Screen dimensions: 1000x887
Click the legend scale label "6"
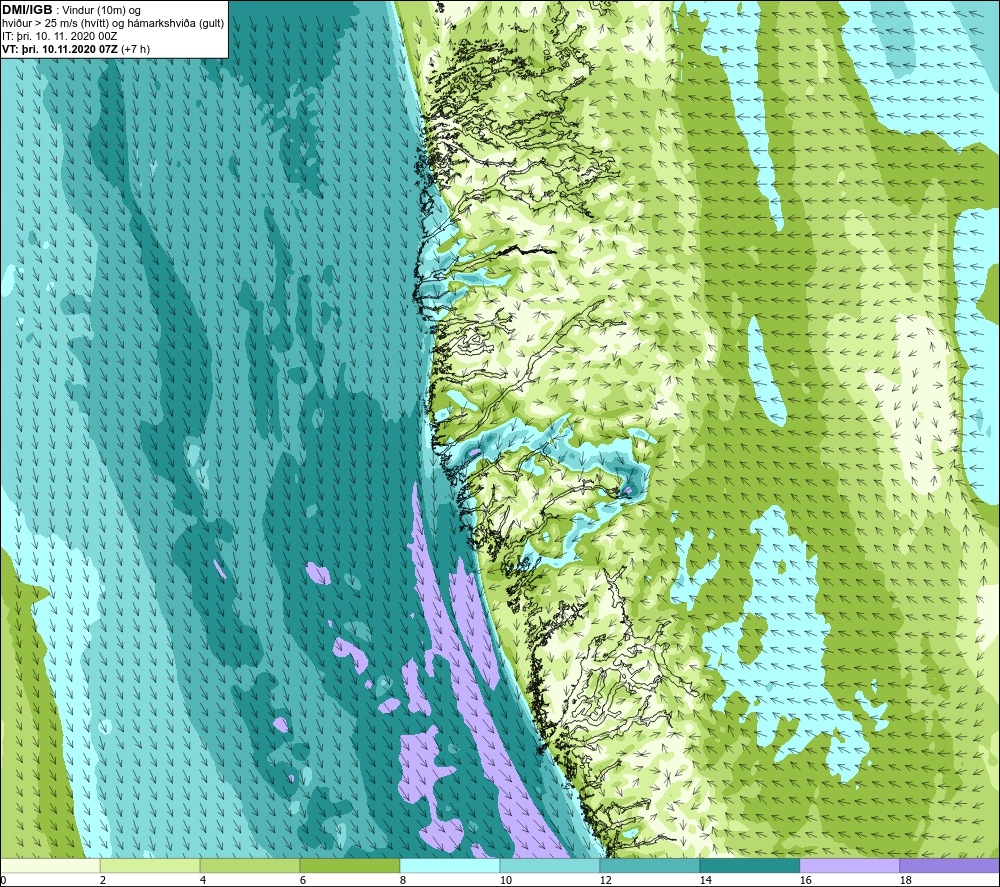(x=303, y=881)
